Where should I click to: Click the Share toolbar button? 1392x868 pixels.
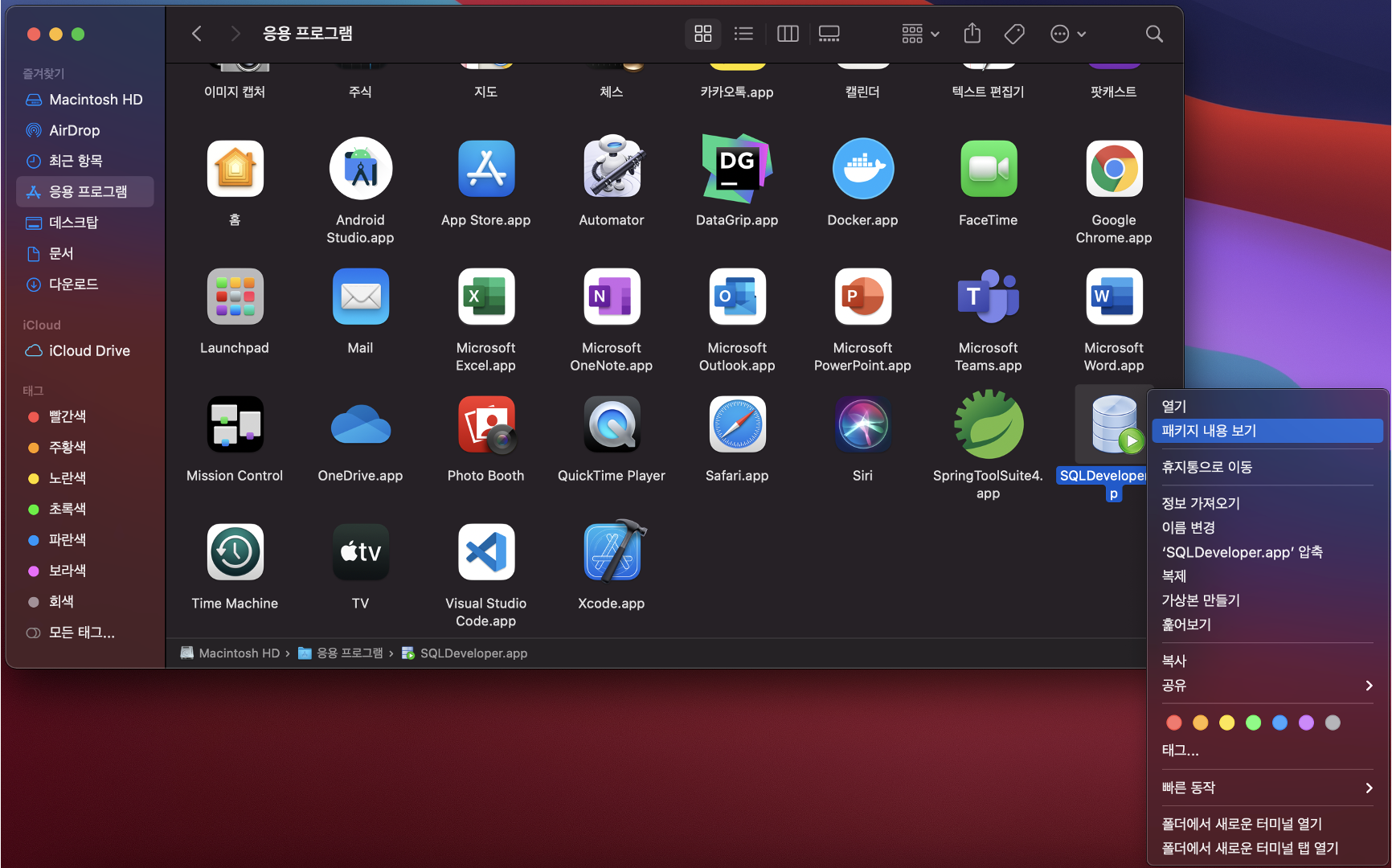[x=972, y=33]
